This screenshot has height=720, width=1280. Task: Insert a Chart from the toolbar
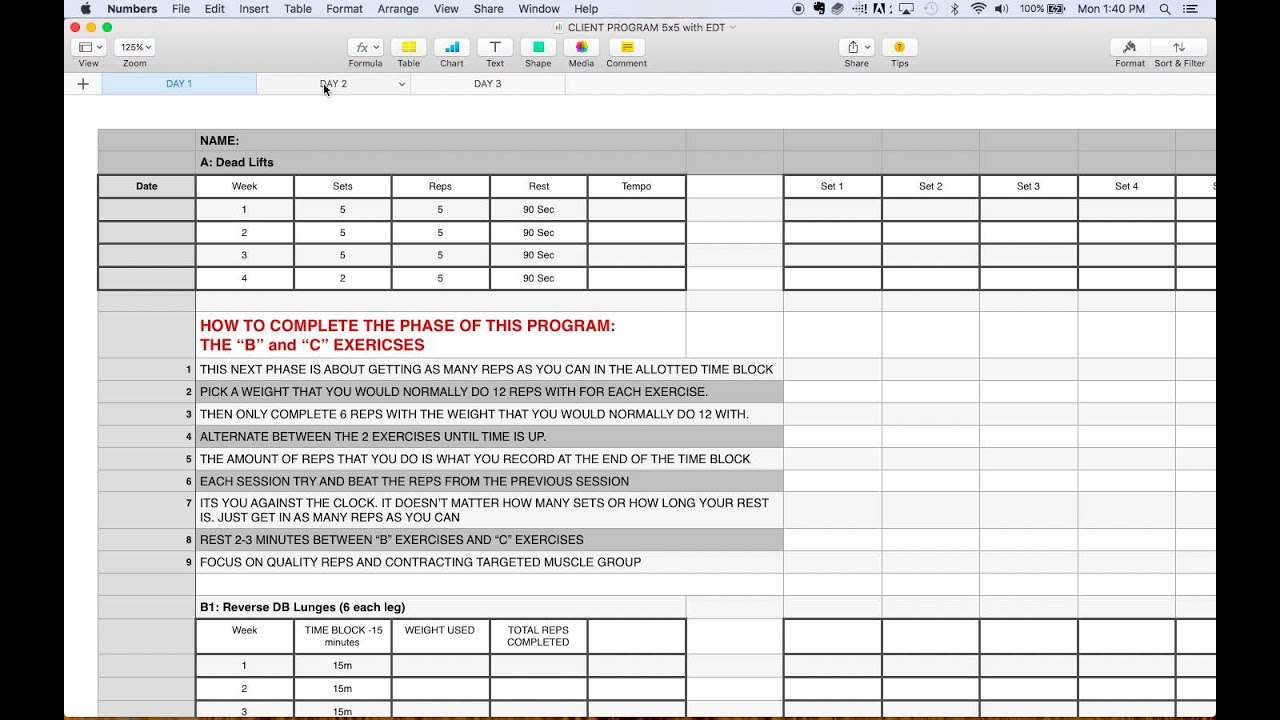452,47
